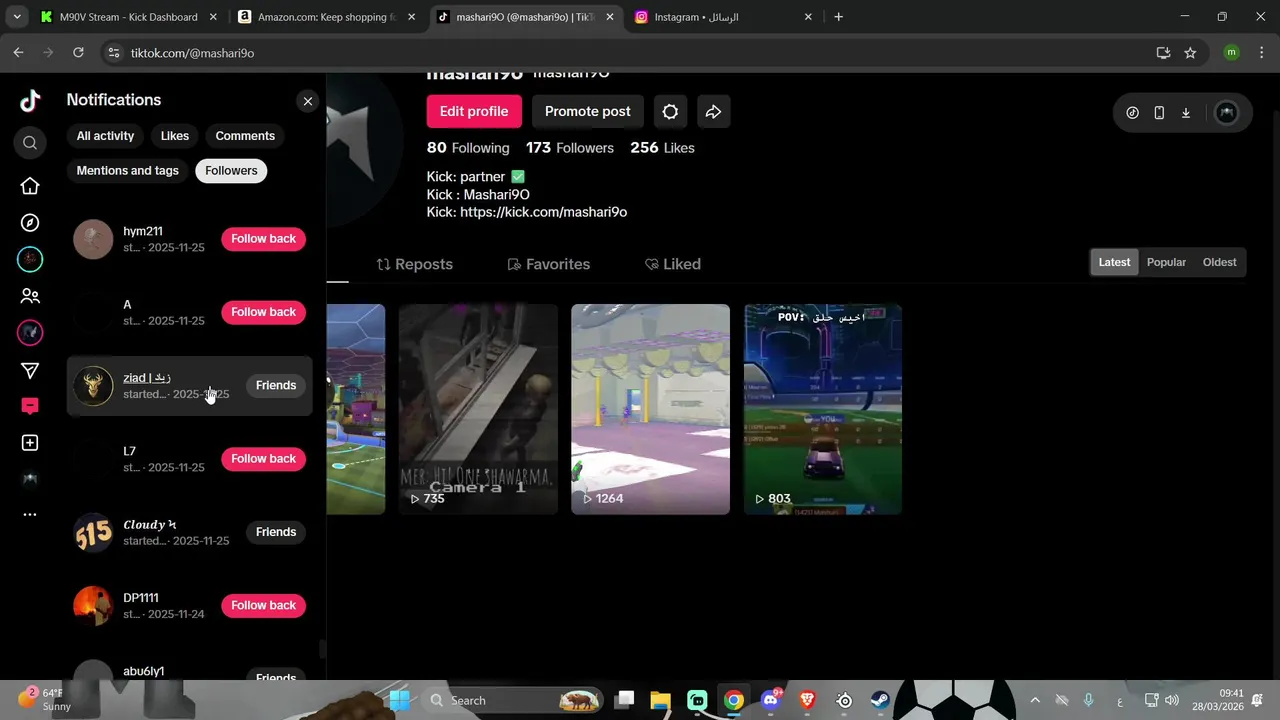Switch to the Amazon browser tab

326,17
